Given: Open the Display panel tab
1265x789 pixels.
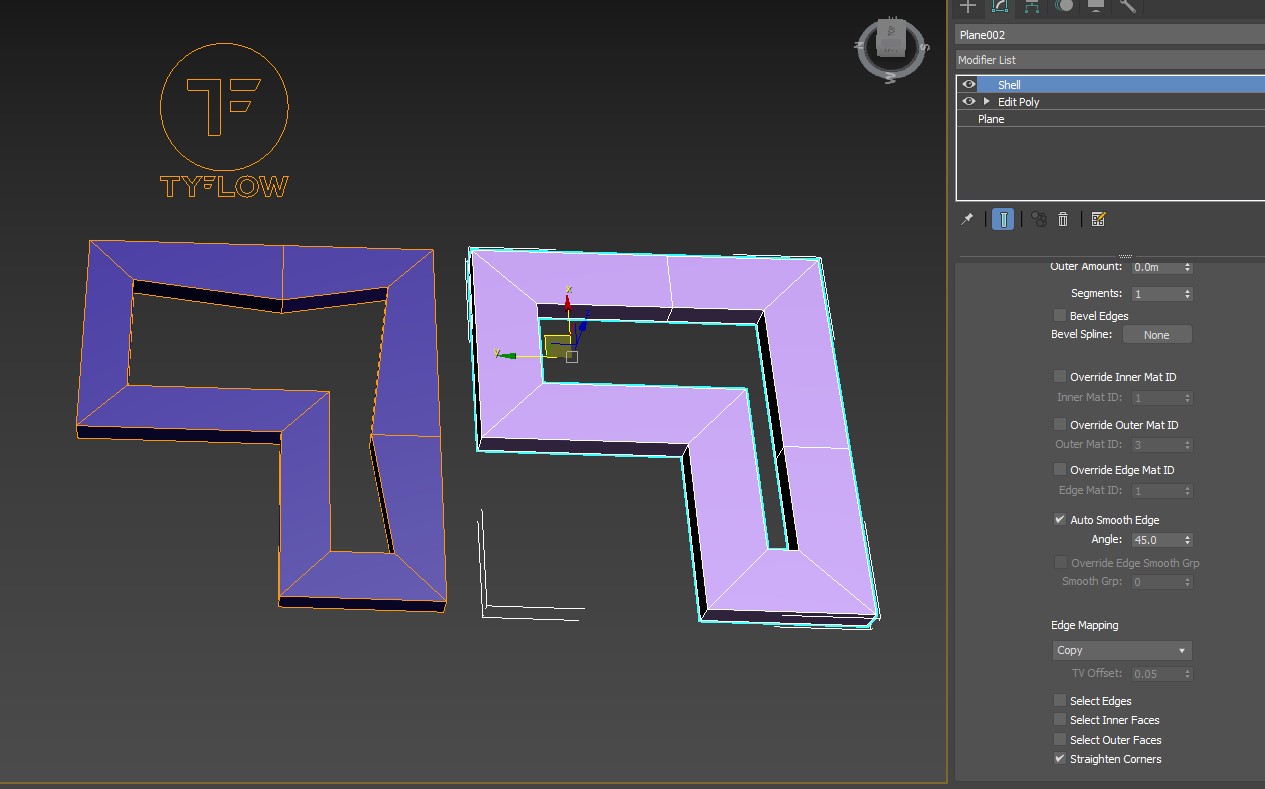Looking at the screenshot, I should pos(1096,6).
